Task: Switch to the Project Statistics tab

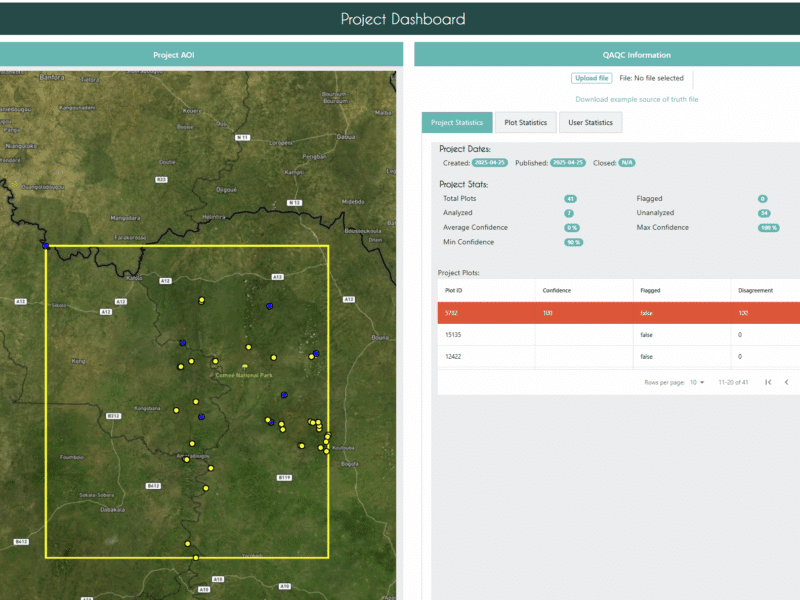Action: click(457, 122)
